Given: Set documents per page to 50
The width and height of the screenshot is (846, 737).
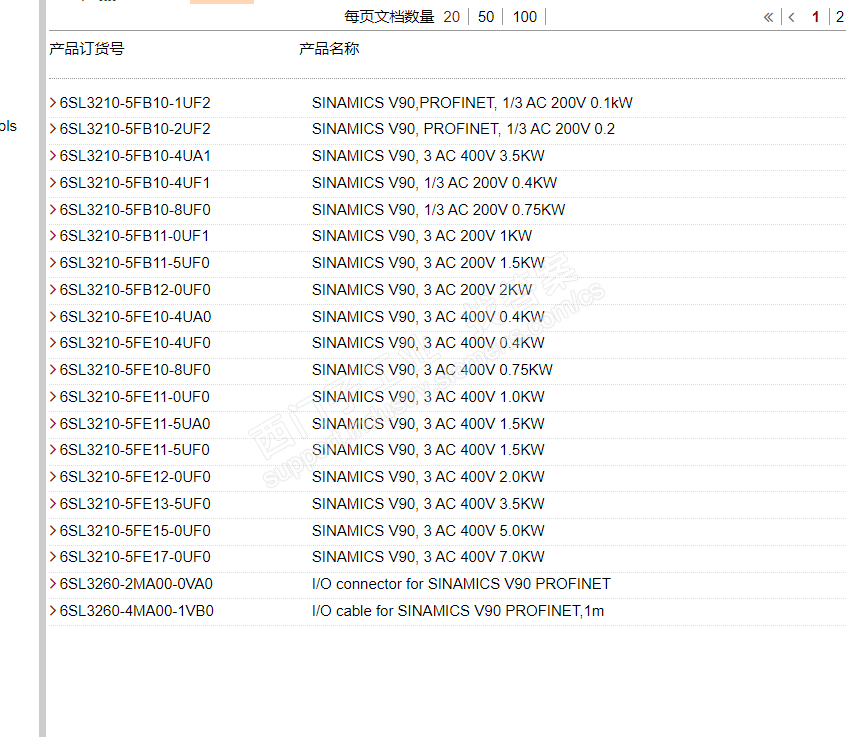Looking at the screenshot, I should click(x=486, y=17).
